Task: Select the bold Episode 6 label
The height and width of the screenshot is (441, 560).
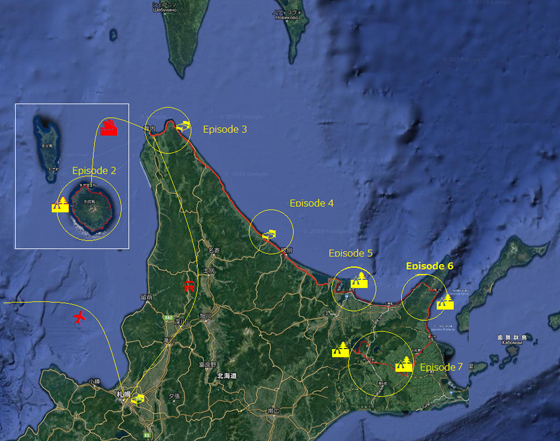Action: point(430,266)
